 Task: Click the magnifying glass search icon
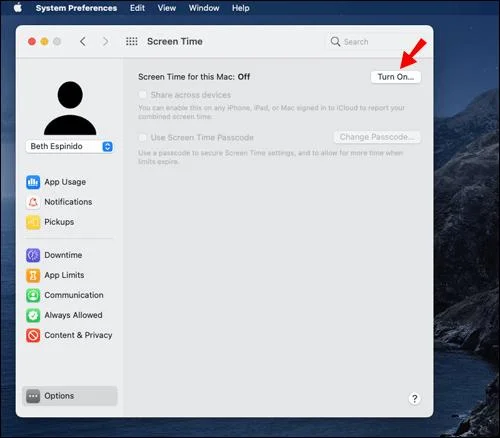pos(335,42)
